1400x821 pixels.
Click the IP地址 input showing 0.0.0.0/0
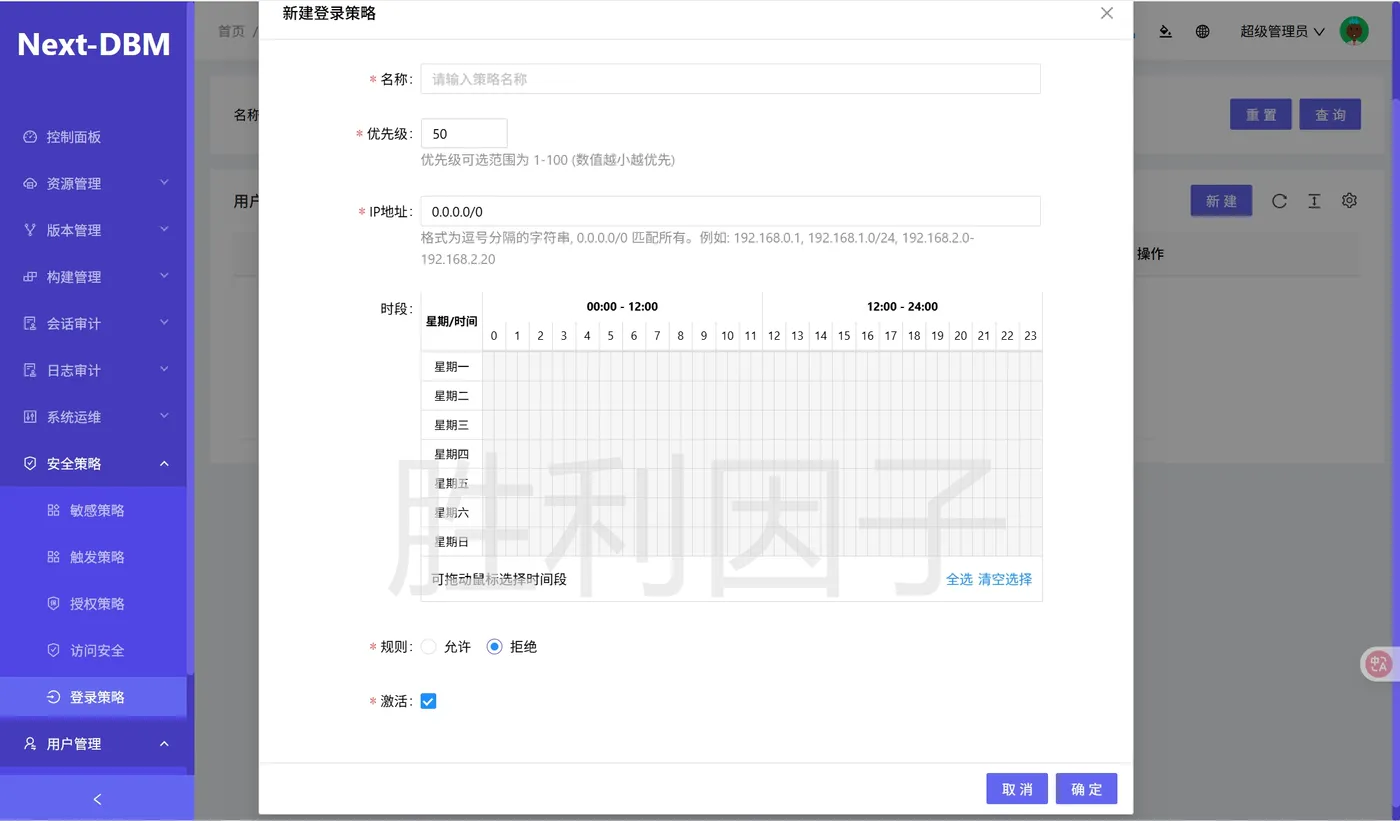coord(730,212)
